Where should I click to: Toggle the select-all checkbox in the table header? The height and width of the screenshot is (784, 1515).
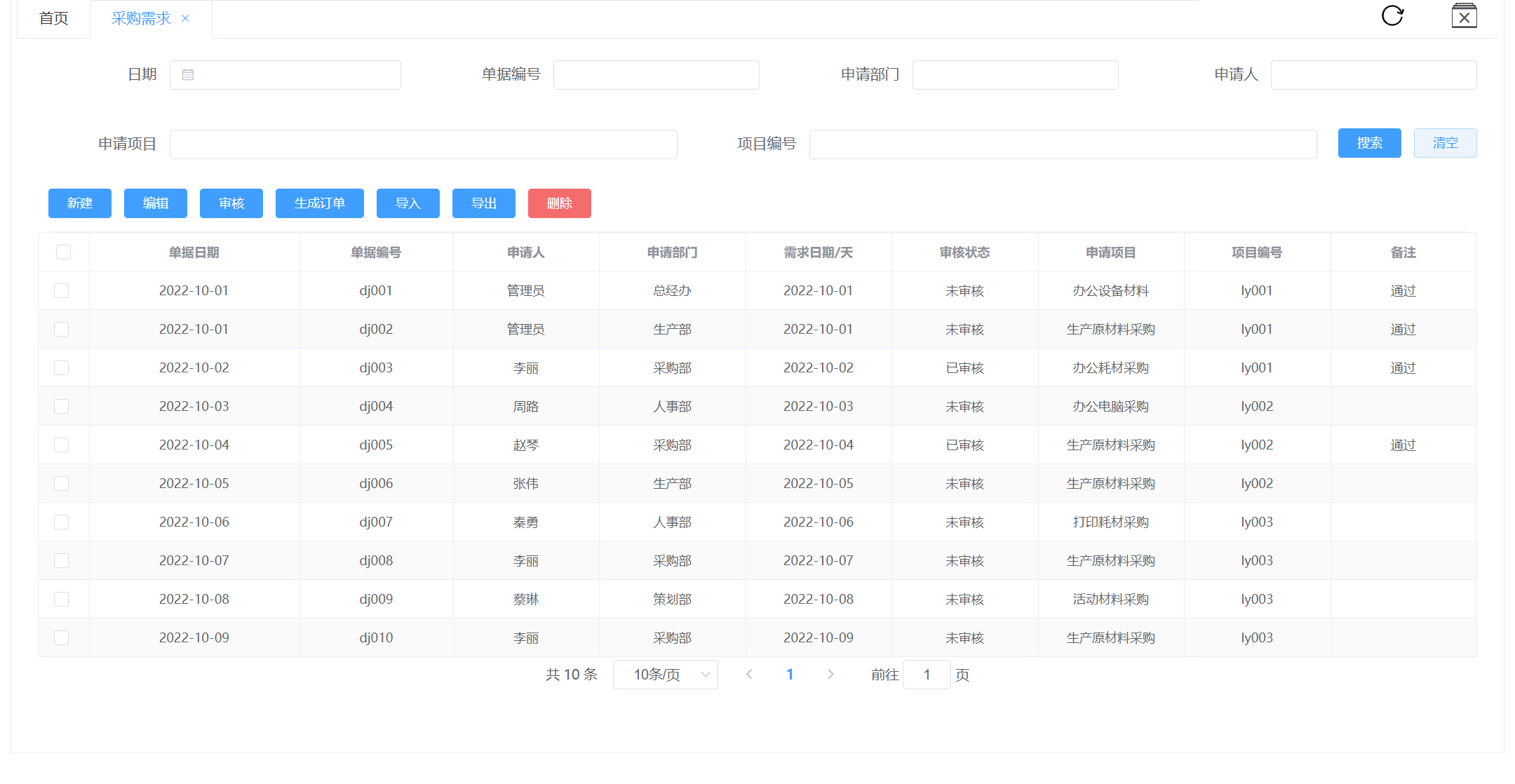click(x=63, y=252)
